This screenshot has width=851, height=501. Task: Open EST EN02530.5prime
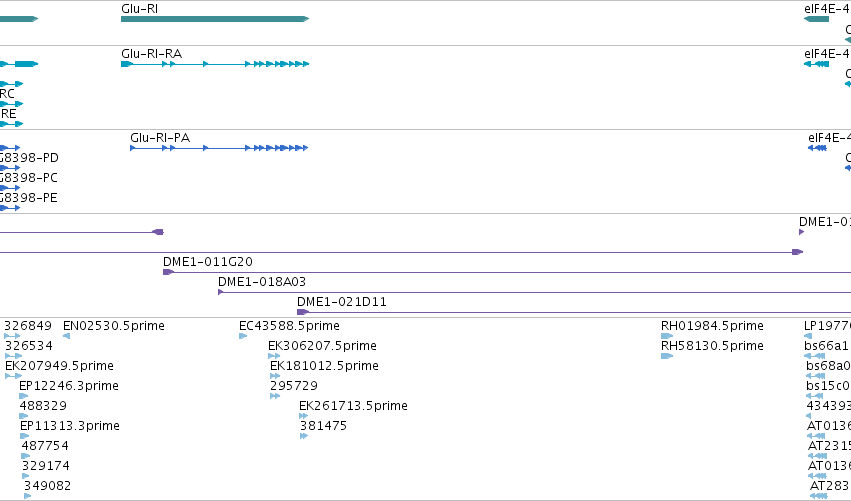(66, 336)
